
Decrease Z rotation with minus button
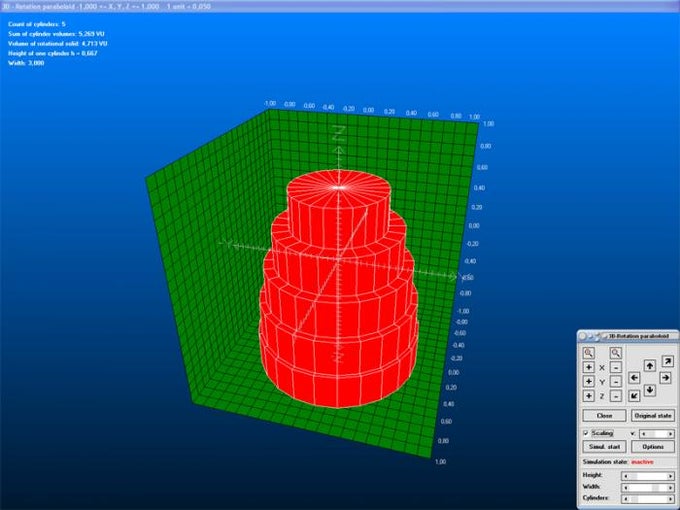click(x=616, y=396)
